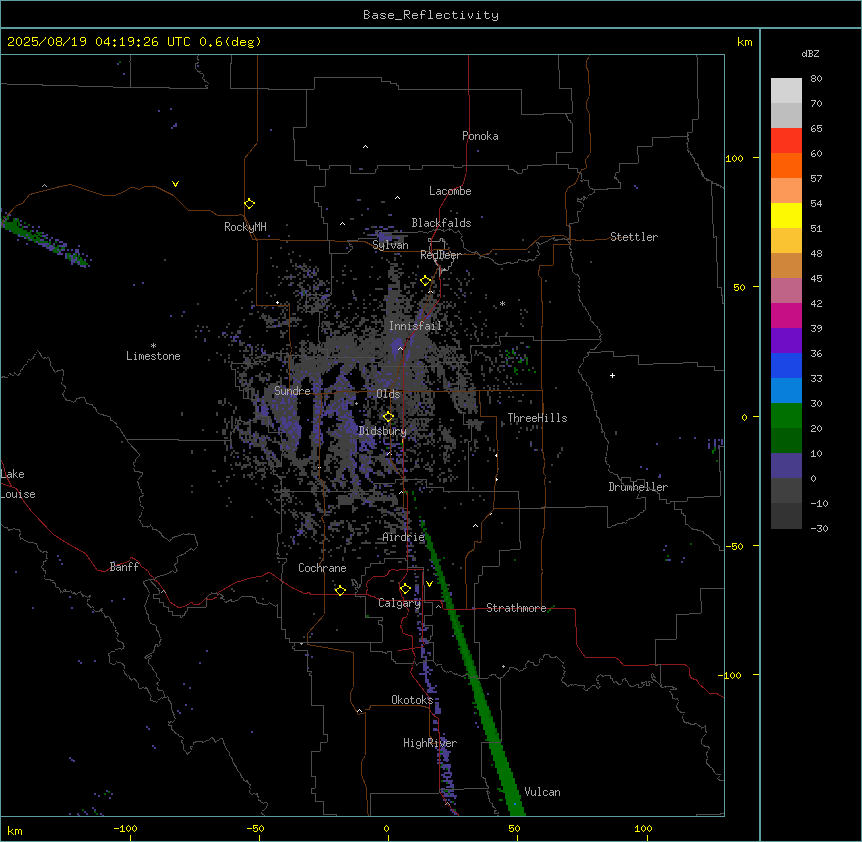Viewport: 862px width, 842px height.
Task: Click the -100 tick on horizontal axis
Action: pos(126,828)
